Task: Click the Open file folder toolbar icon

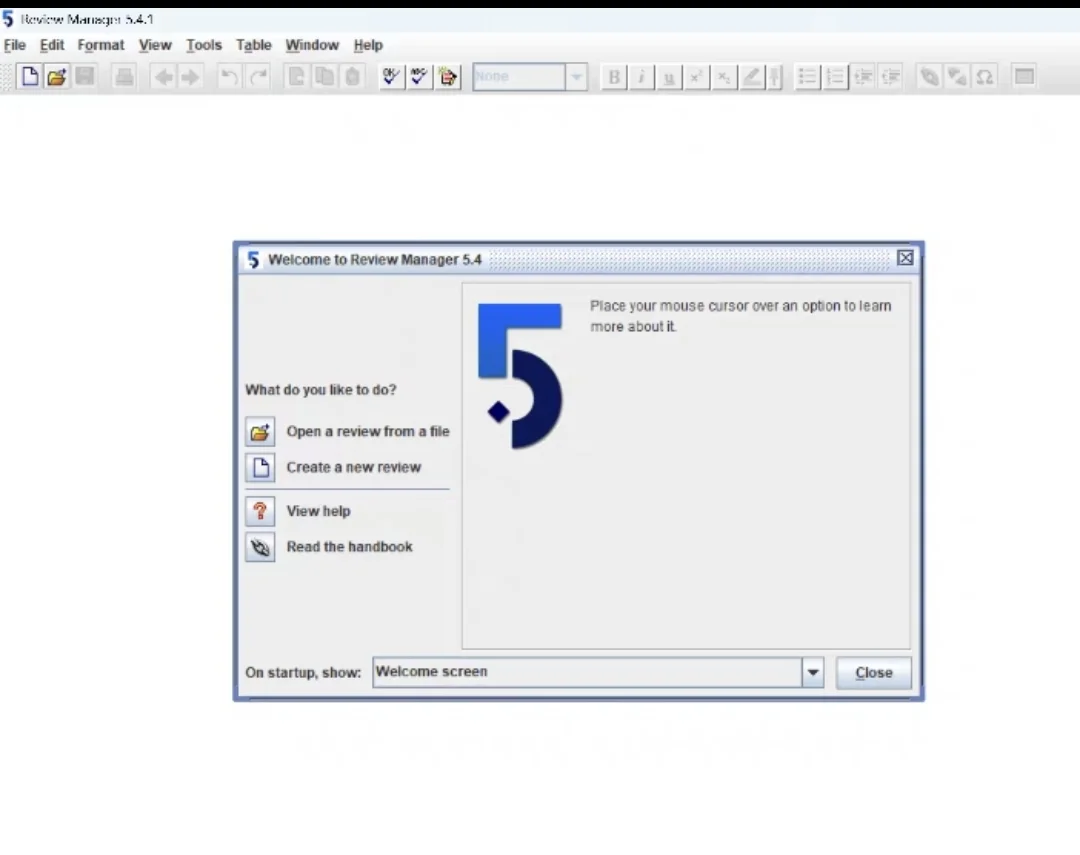Action: (56, 76)
